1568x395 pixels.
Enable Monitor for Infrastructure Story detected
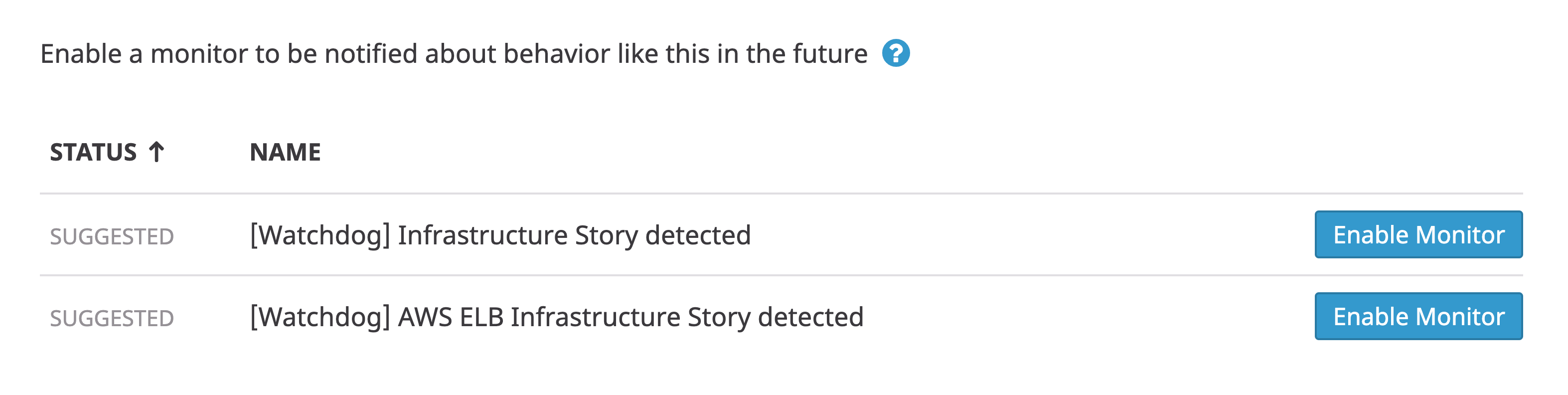pyautogui.click(x=1417, y=234)
